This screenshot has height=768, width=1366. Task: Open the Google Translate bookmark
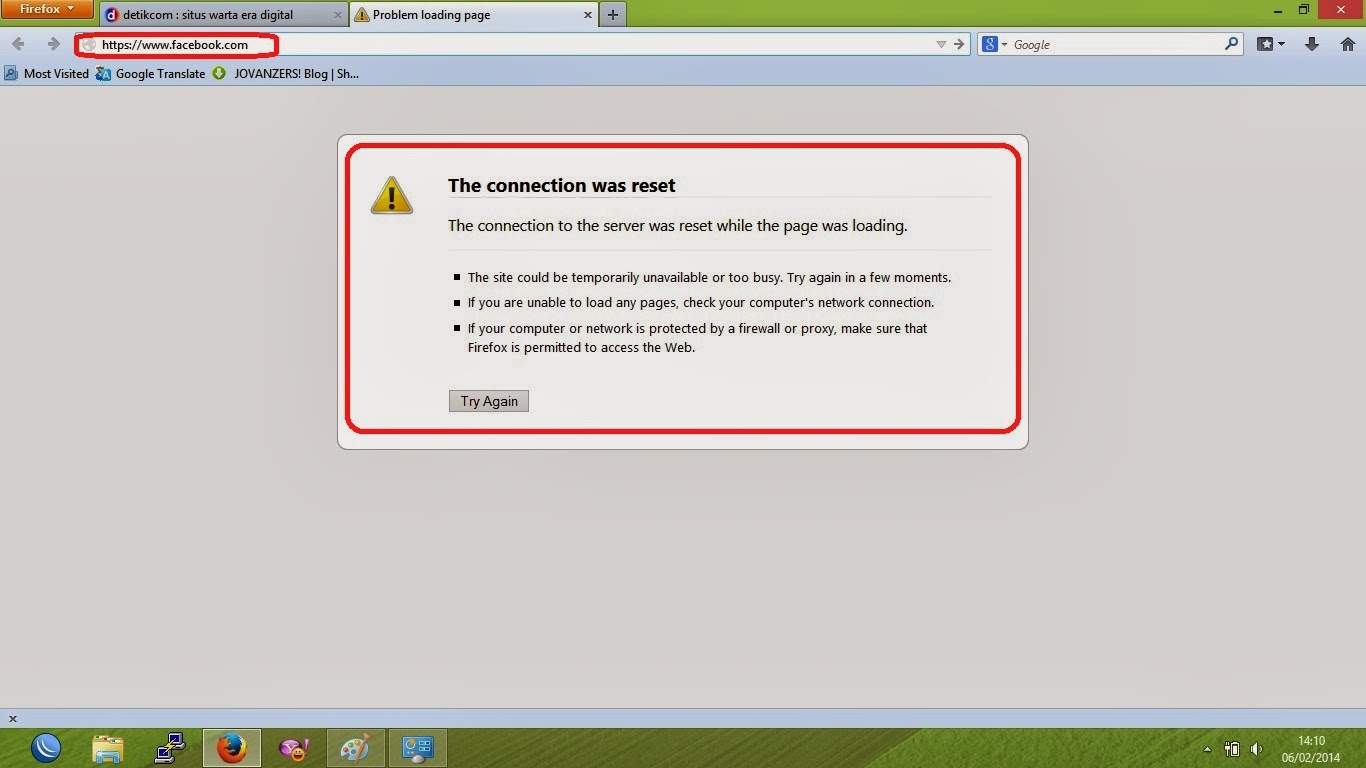tap(151, 73)
